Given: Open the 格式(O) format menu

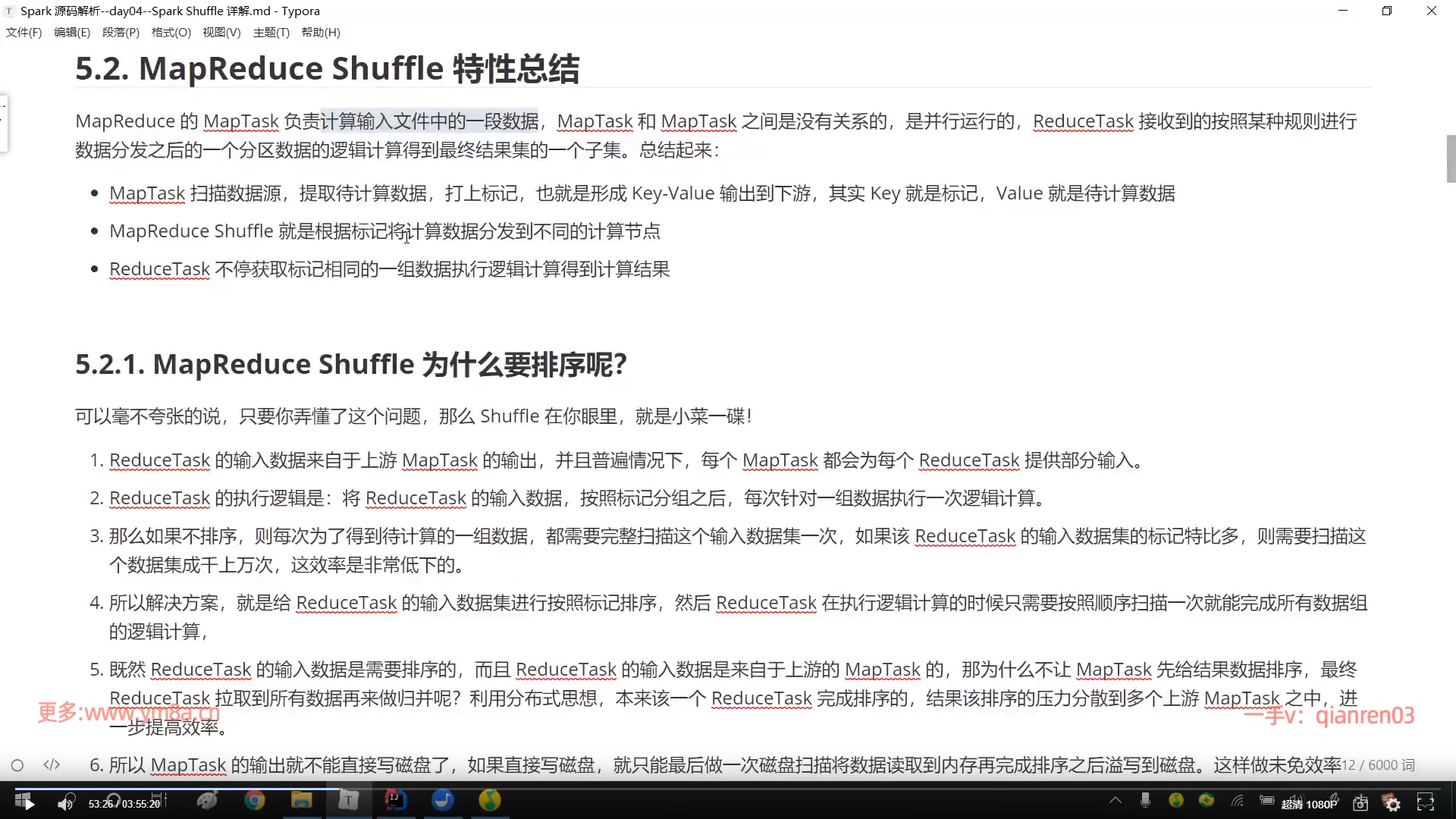Looking at the screenshot, I should [x=171, y=33].
